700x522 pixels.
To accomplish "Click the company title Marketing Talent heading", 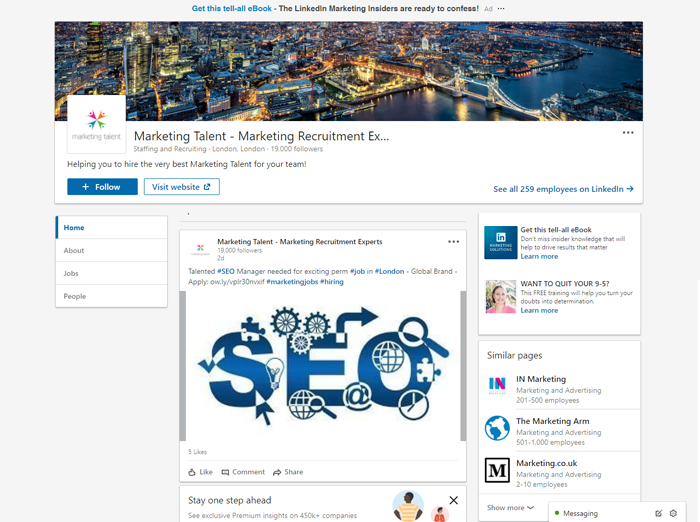I will coord(262,136).
